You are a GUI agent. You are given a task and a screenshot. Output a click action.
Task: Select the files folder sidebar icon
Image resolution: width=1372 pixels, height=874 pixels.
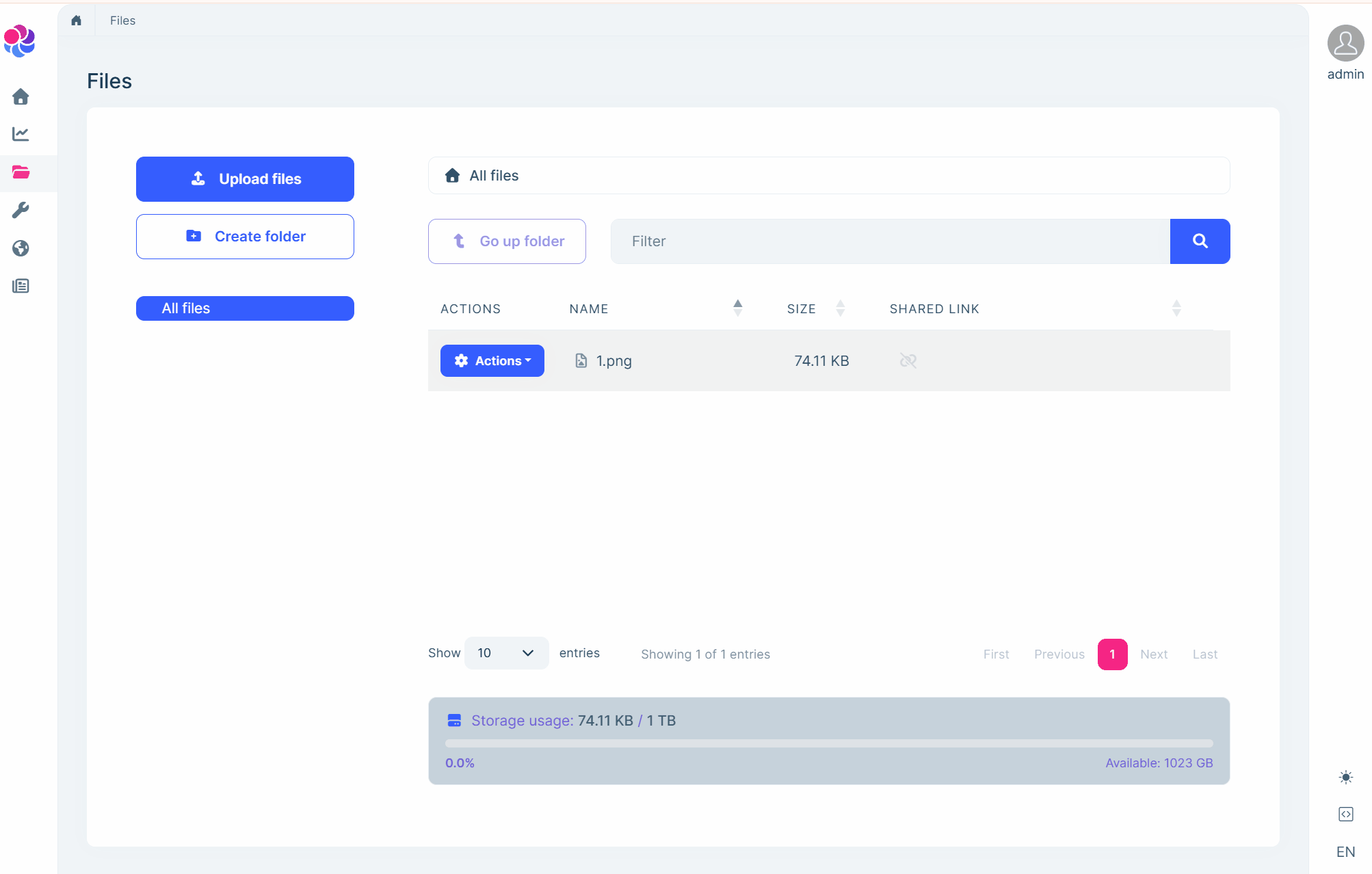coord(21,172)
